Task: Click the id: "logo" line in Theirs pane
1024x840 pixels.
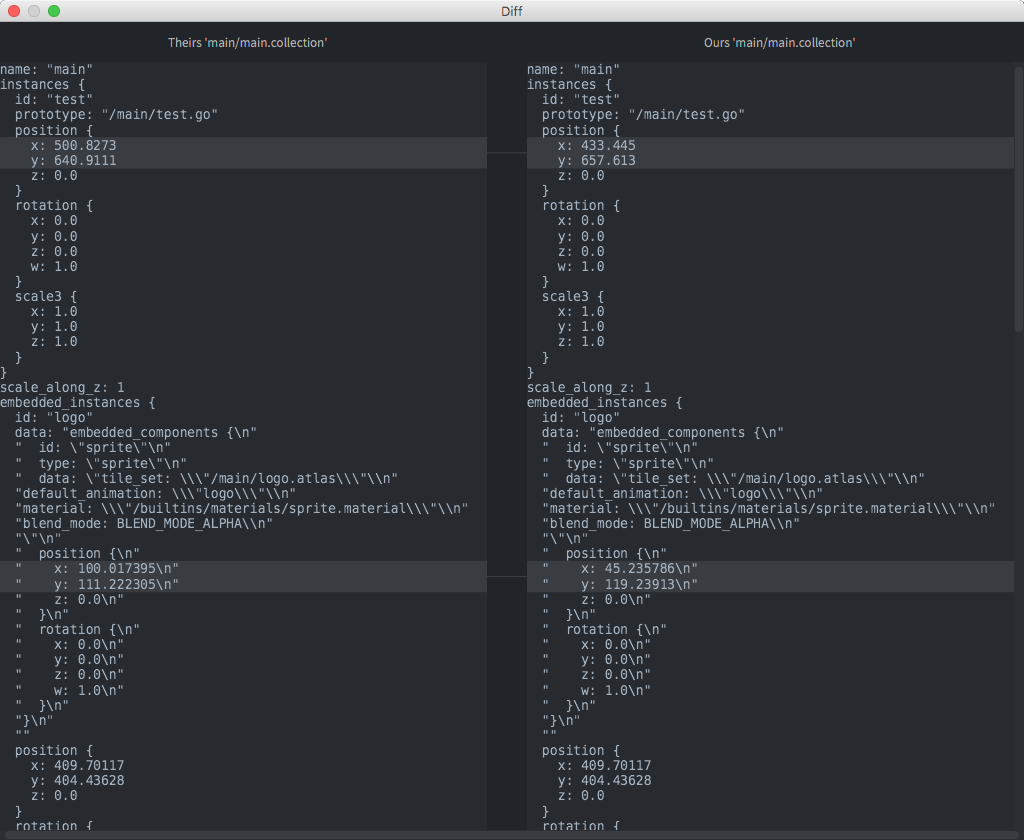Action: pos(53,417)
